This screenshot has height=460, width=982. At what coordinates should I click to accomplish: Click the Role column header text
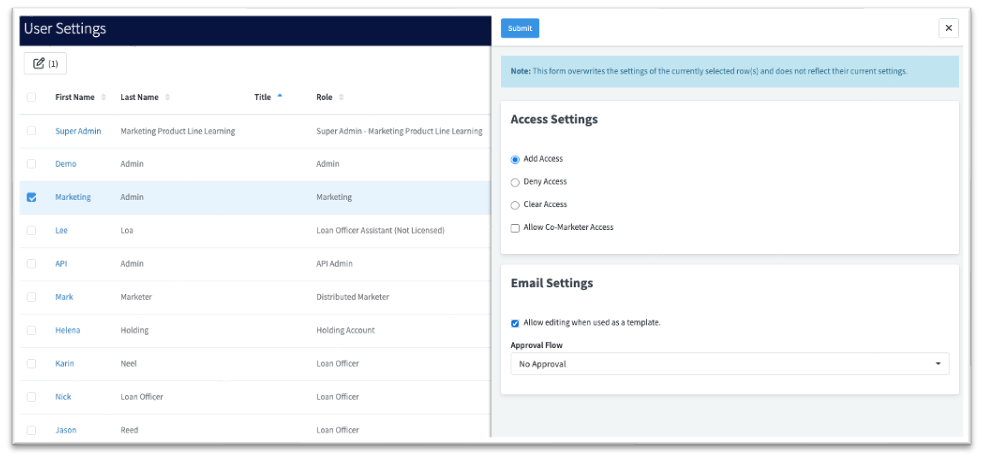point(324,97)
